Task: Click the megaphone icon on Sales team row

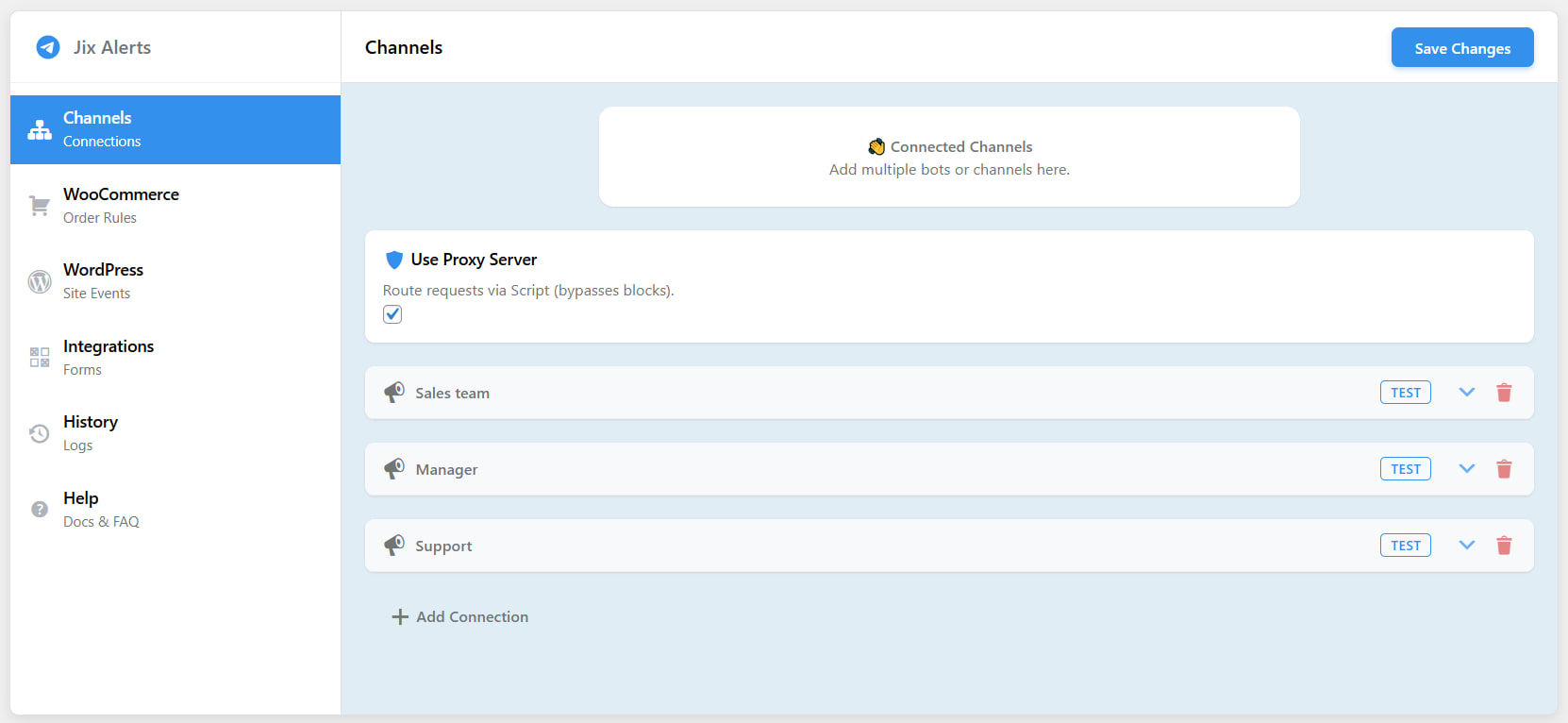Action: point(394,393)
